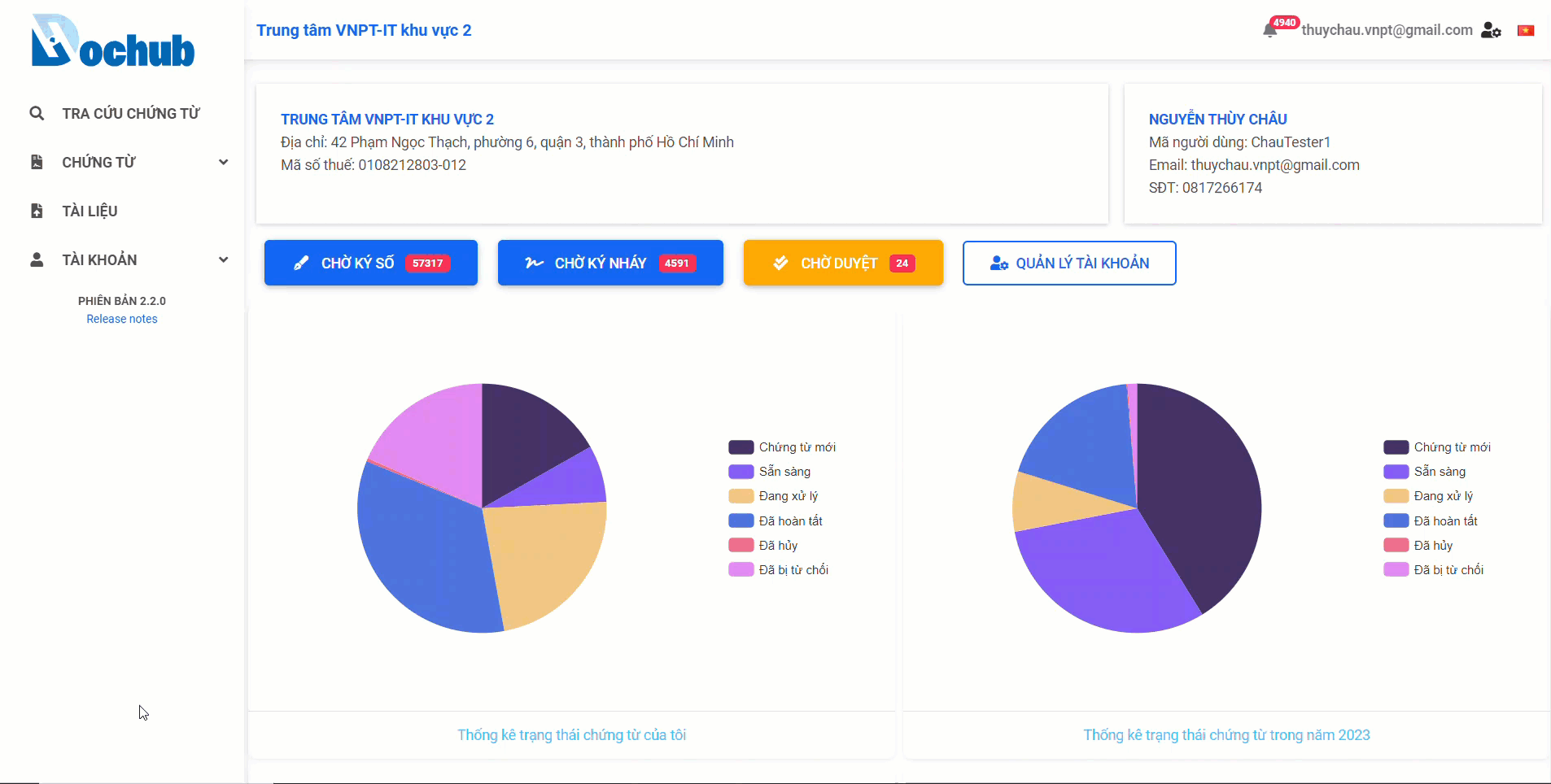
Task: Toggle 'Đã hoàn tất' legend in left chart
Action: tap(775, 520)
